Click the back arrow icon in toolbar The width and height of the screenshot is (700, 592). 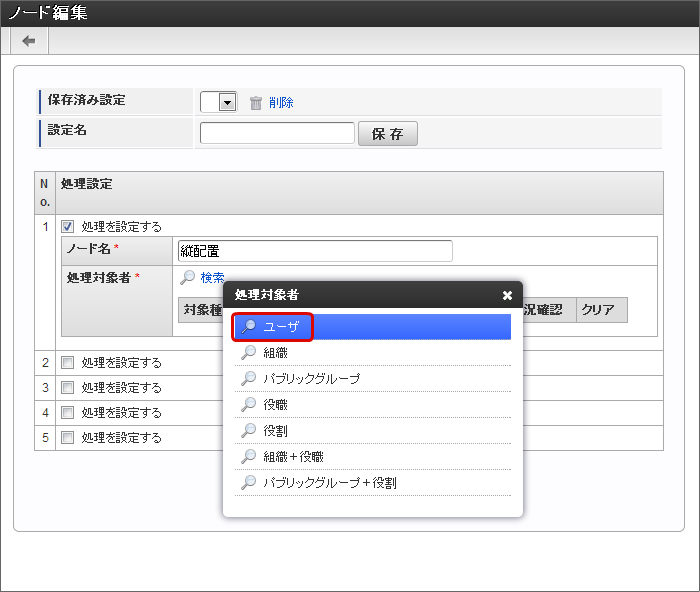pyautogui.click(x=28, y=41)
